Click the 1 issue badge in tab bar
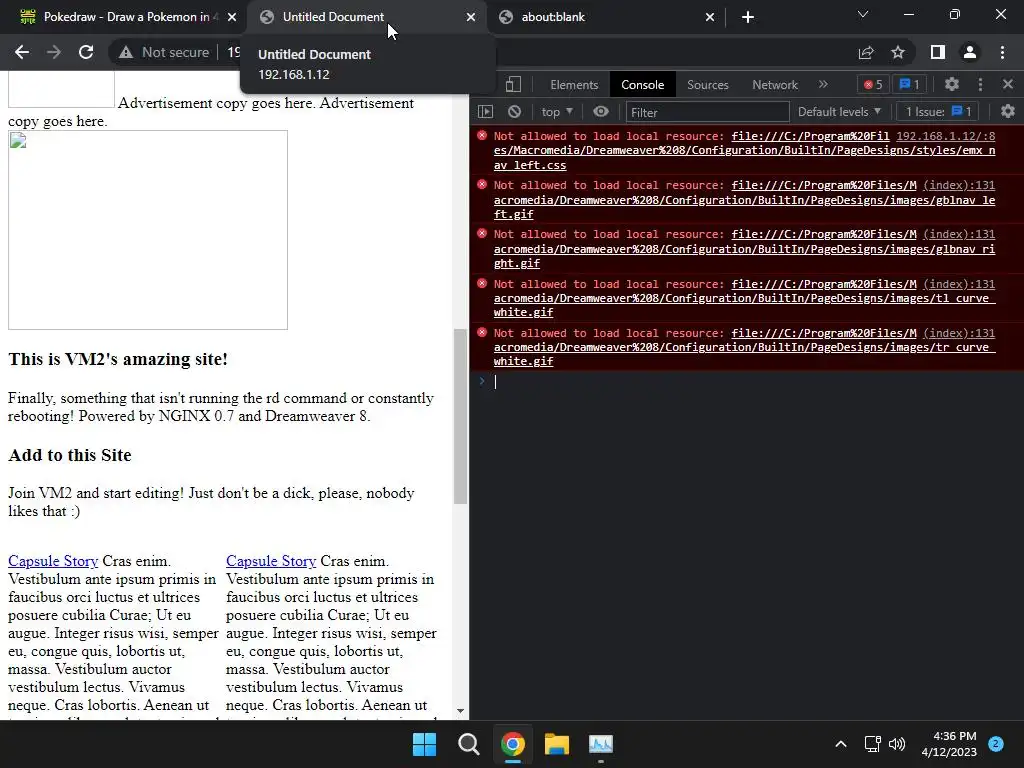This screenshot has height=768, width=1024. [x=909, y=84]
